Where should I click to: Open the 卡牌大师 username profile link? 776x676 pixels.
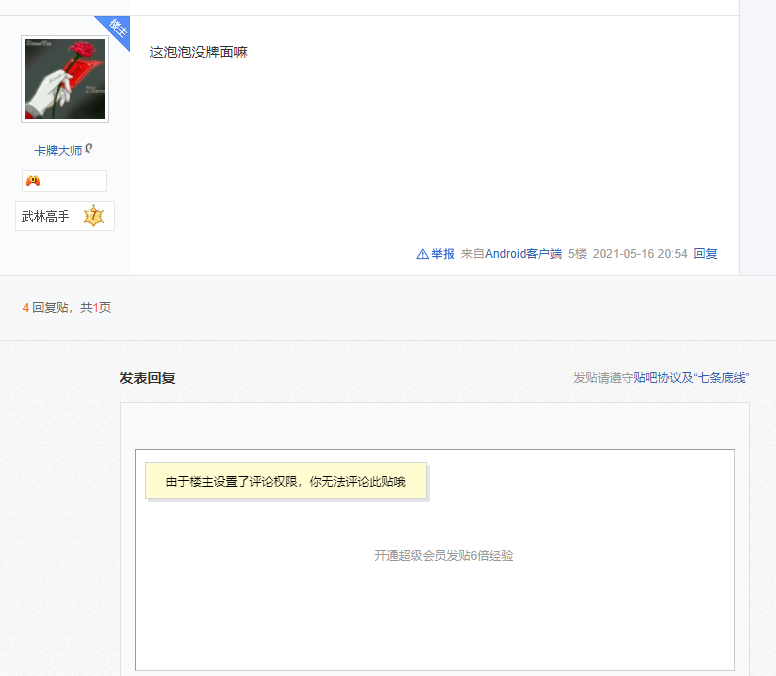58,150
